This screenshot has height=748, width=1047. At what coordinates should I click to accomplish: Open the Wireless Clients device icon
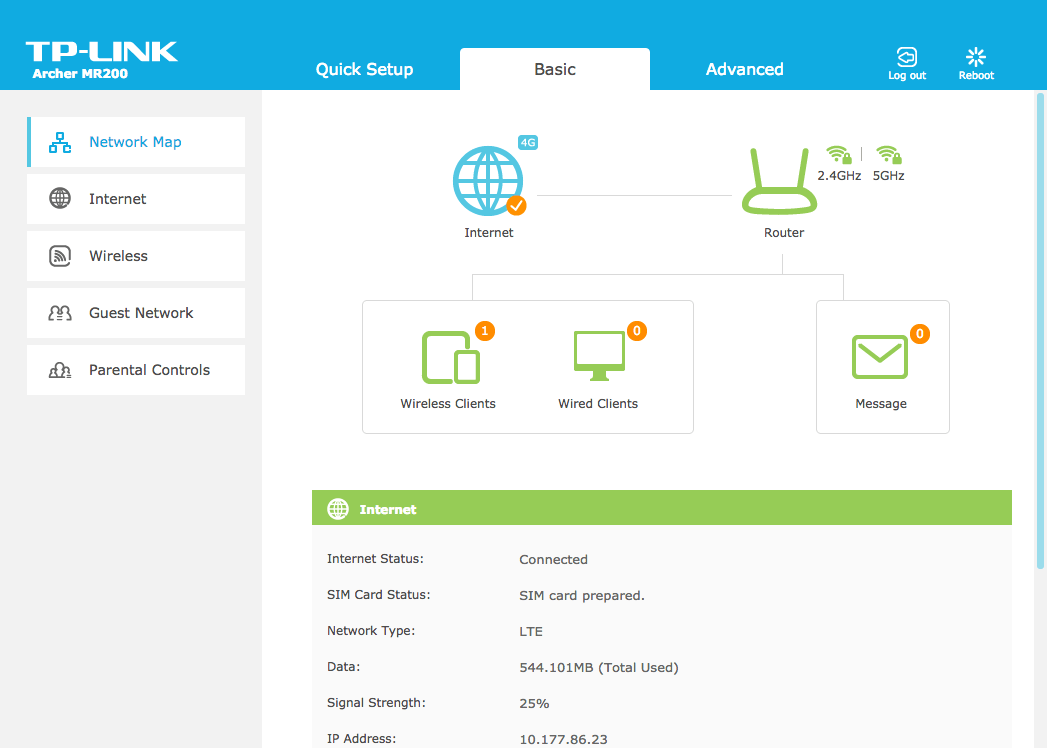click(450, 358)
